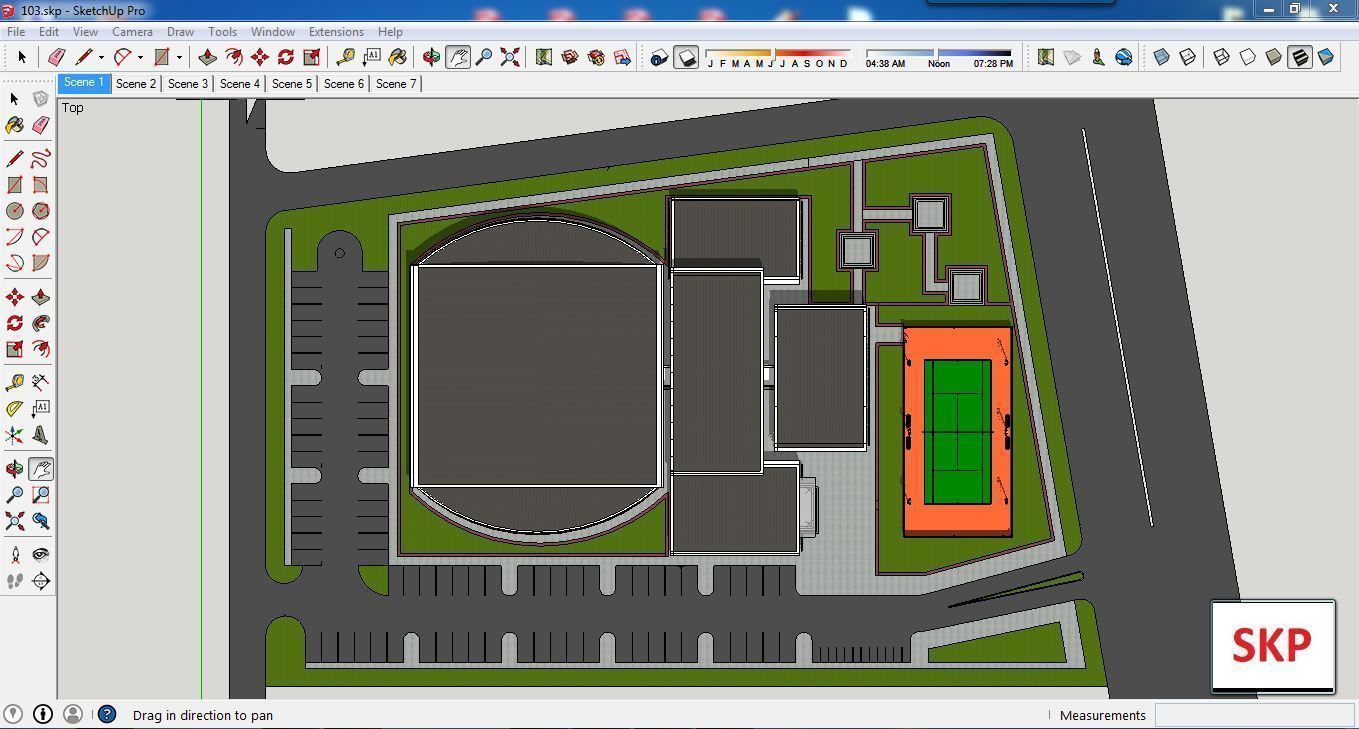Activate the Follow Me tool
Screen dimensions: 1359x729
[x=41, y=323]
